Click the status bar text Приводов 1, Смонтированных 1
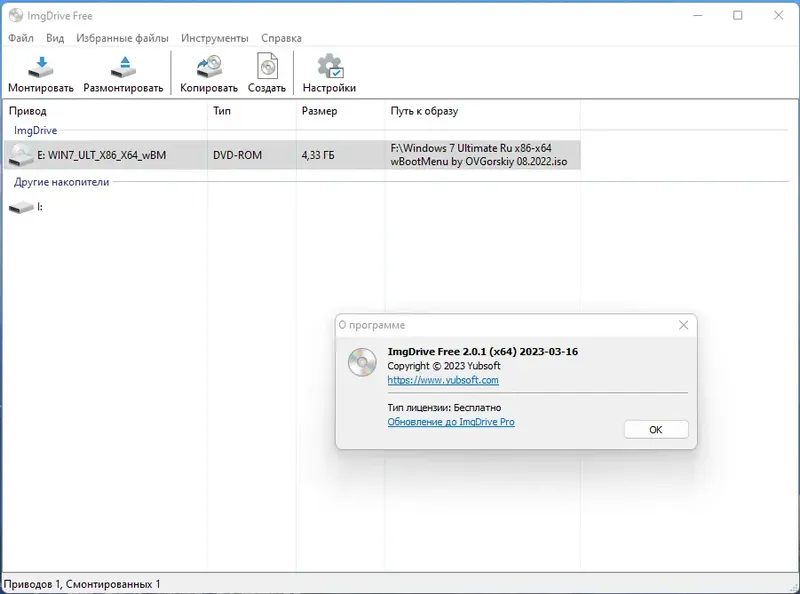 (x=82, y=584)
